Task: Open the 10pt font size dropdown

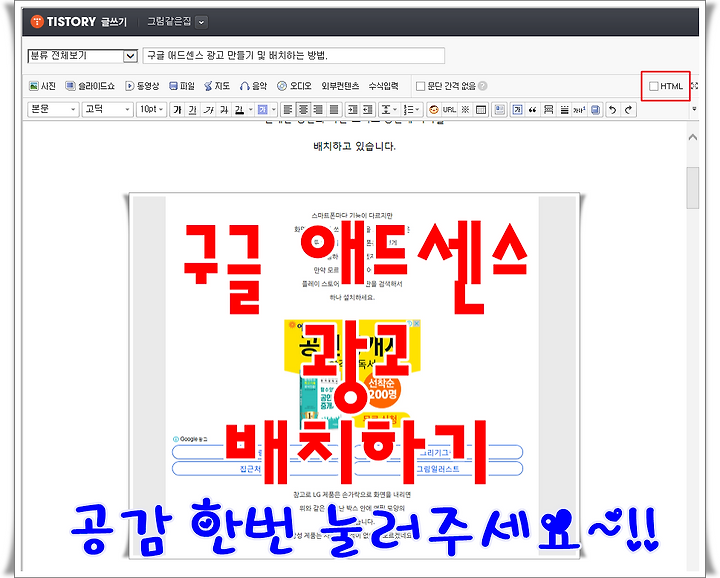Action: pos(151,110)
